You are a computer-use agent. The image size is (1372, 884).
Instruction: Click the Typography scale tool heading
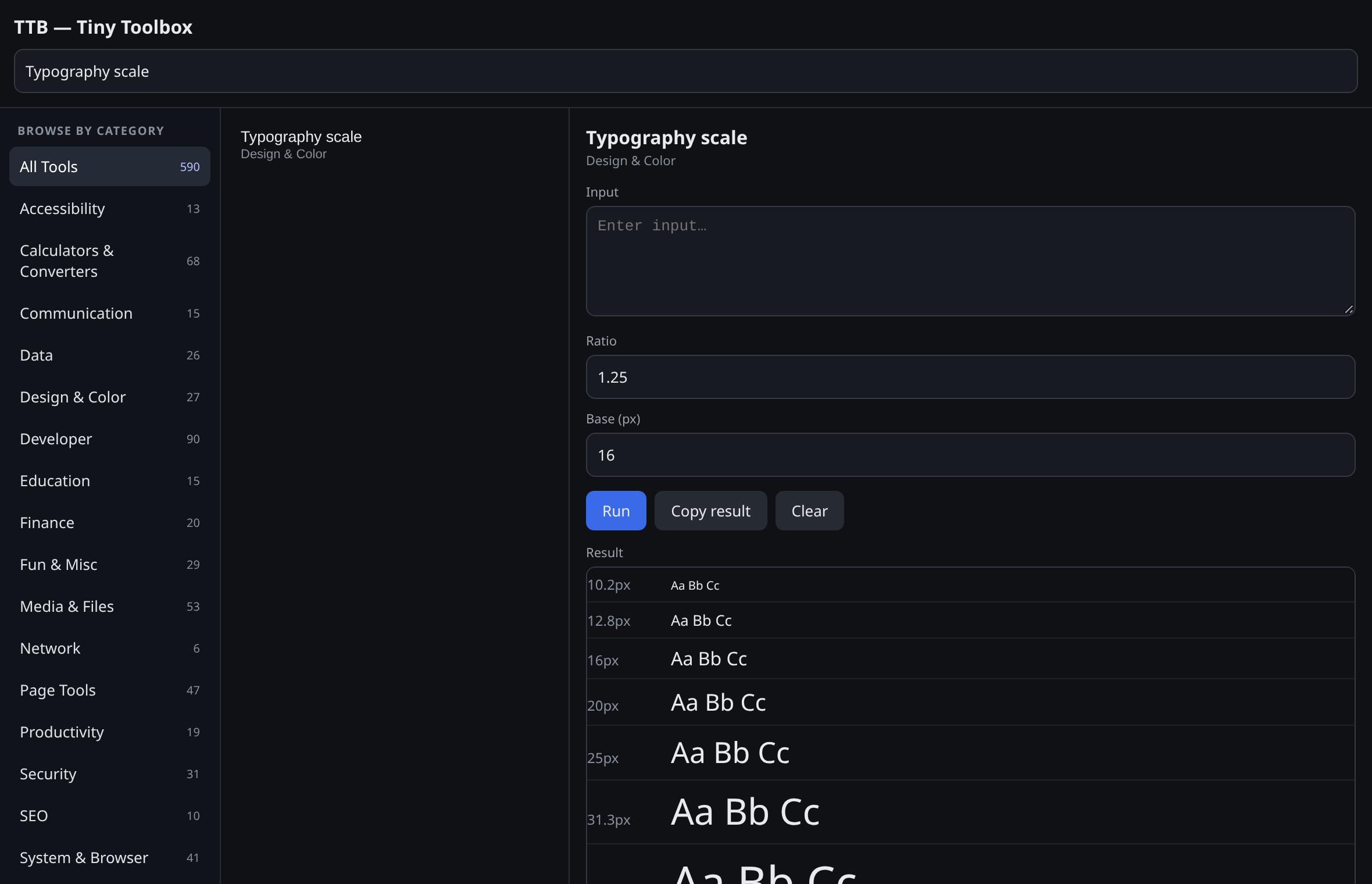pyautogui.click(x=666, y=138)
